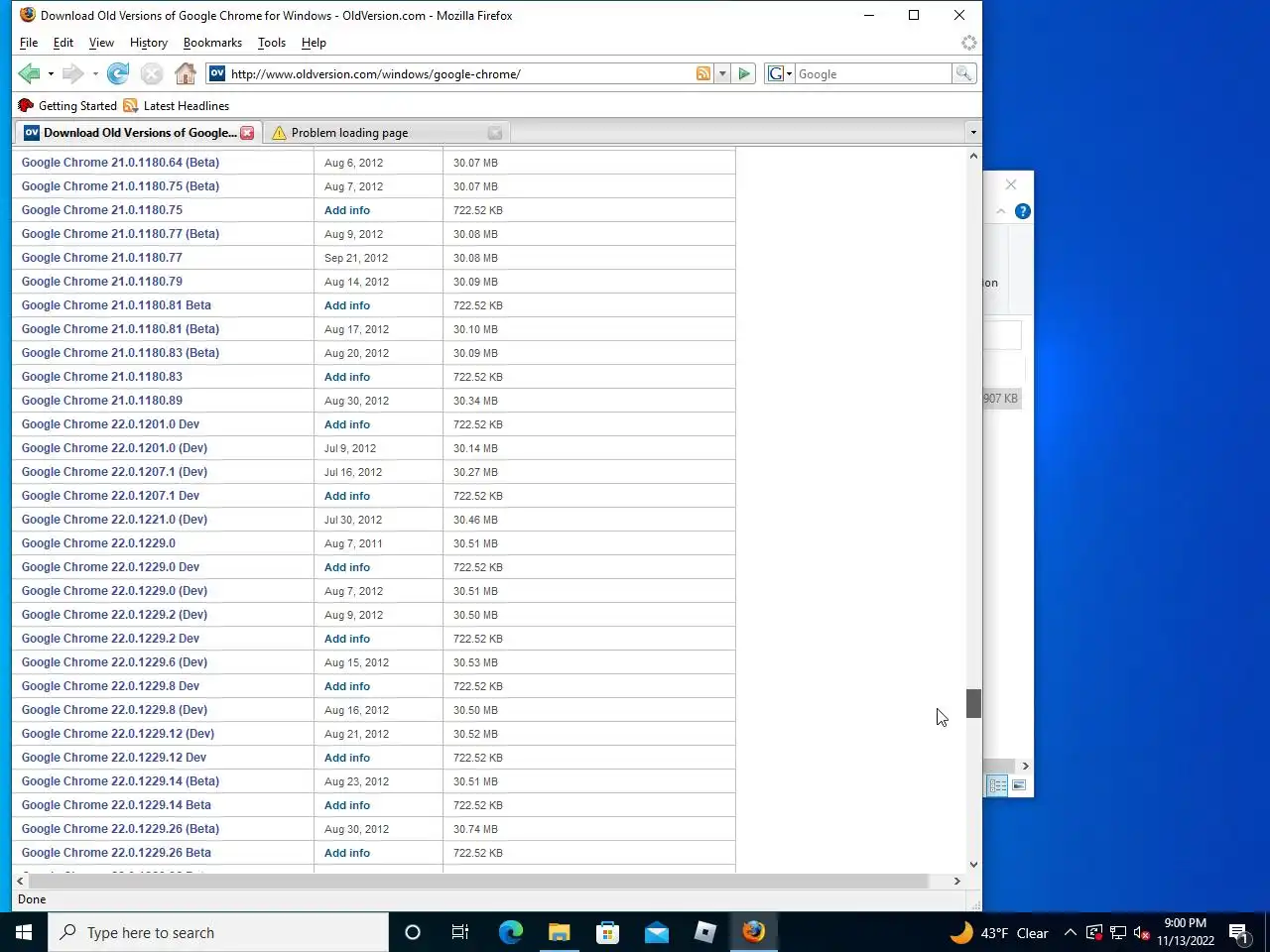The image size is (1270, 952).
Task: Switch to Problem loading page tab
Action: pos(388,133)
